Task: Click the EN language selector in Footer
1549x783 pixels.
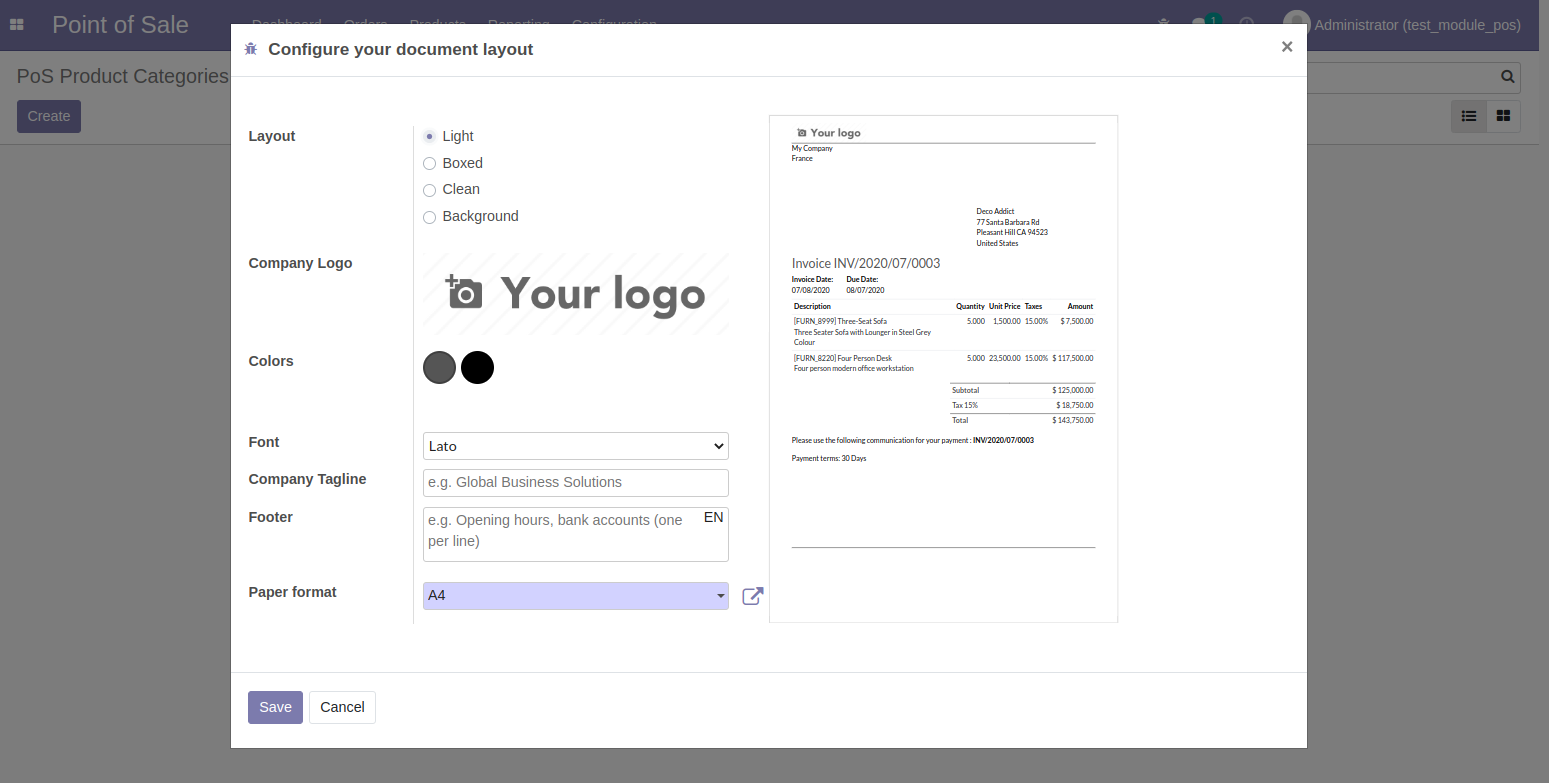Action: click(x=713, y=518)
